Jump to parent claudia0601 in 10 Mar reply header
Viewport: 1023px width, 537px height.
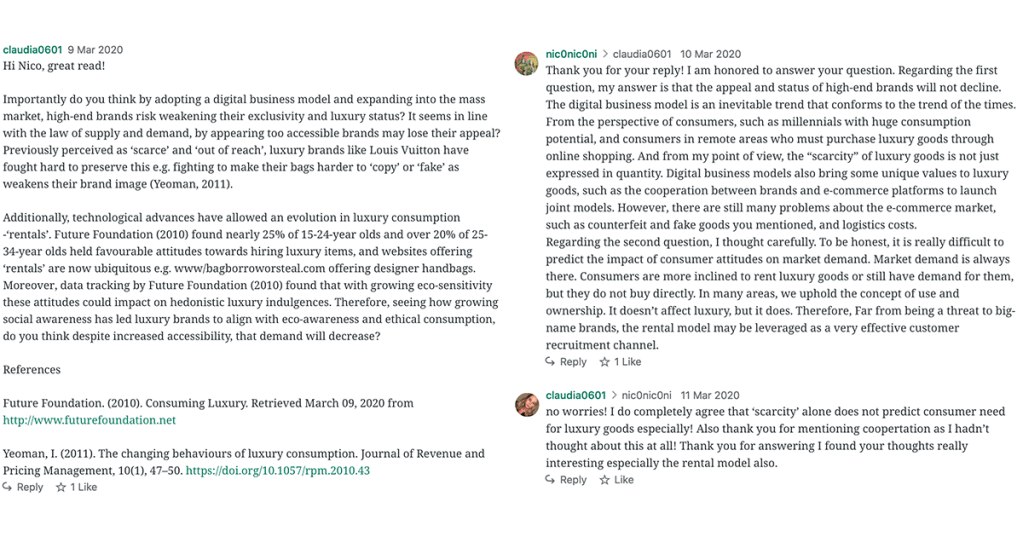click(641, 53)
